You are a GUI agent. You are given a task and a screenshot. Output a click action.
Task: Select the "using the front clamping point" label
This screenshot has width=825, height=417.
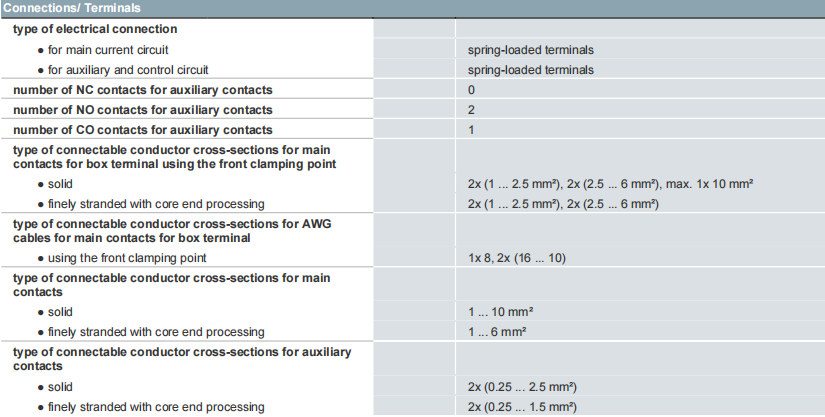tap(127, 258)
